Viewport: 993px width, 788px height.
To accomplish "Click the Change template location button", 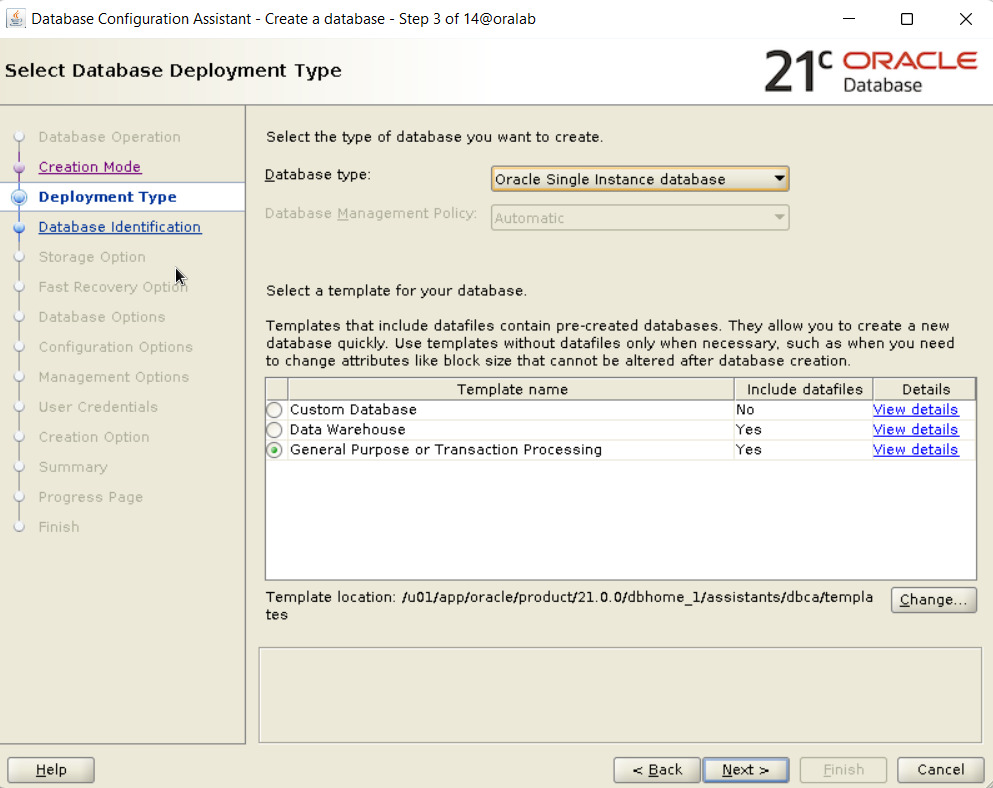I will (933, 599).
